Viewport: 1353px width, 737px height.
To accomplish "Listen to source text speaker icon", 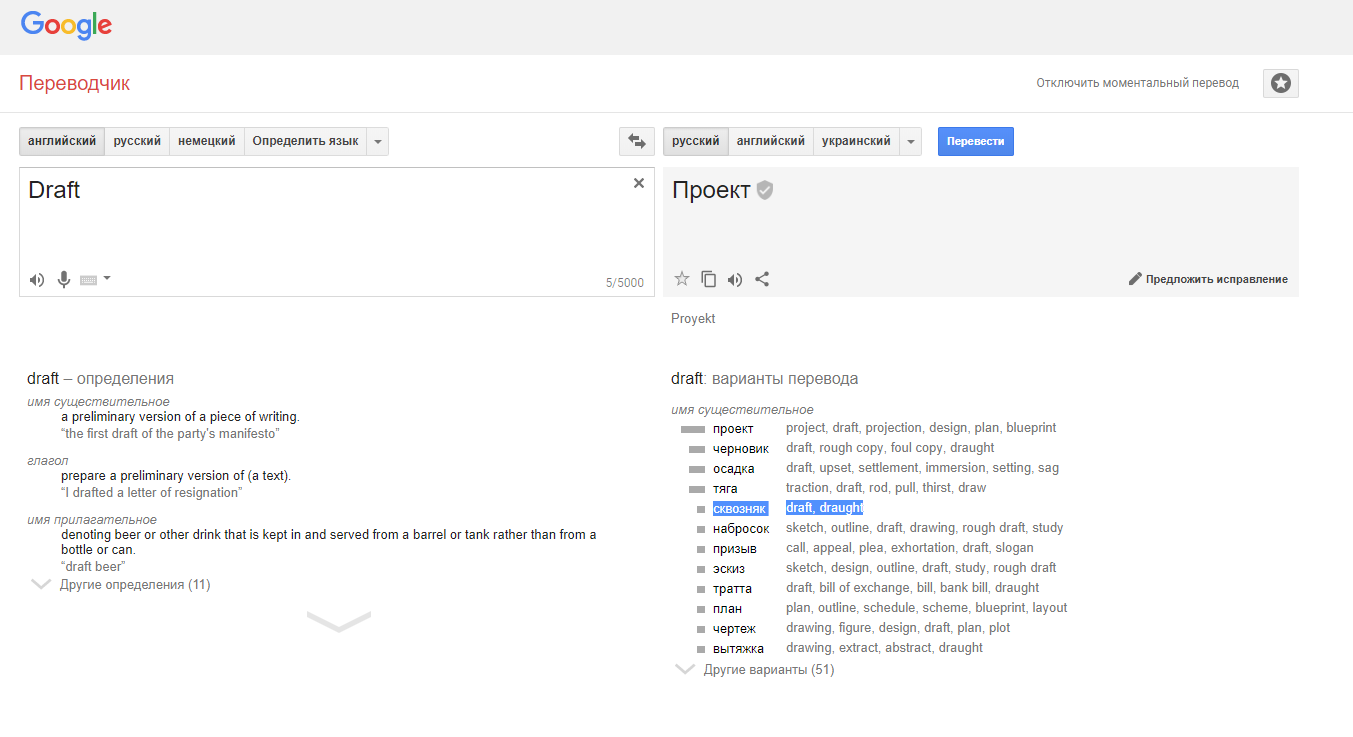I will pos(37,280).
